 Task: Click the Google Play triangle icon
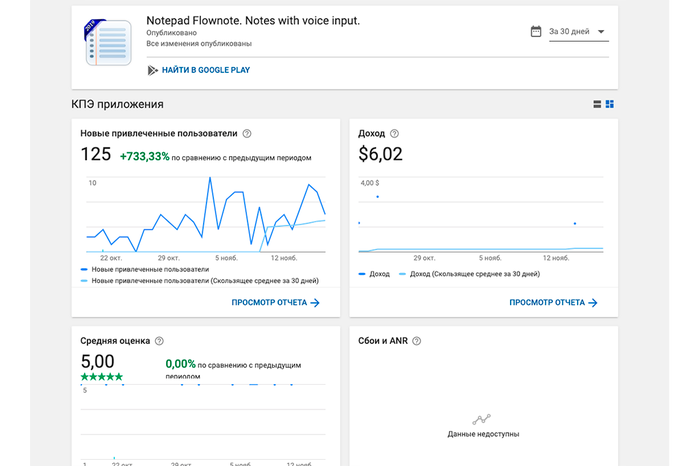152,70
